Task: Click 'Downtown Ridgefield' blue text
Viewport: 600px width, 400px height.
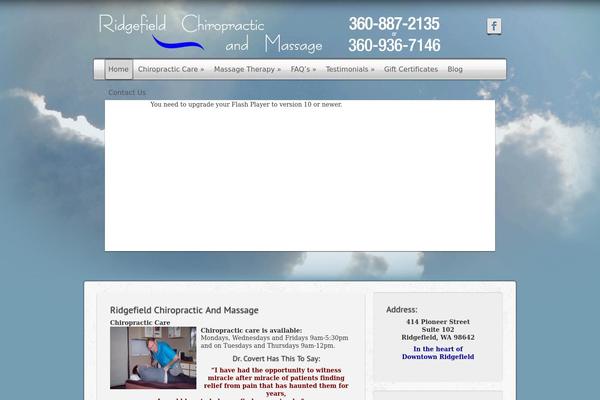Action: (438, 356)
